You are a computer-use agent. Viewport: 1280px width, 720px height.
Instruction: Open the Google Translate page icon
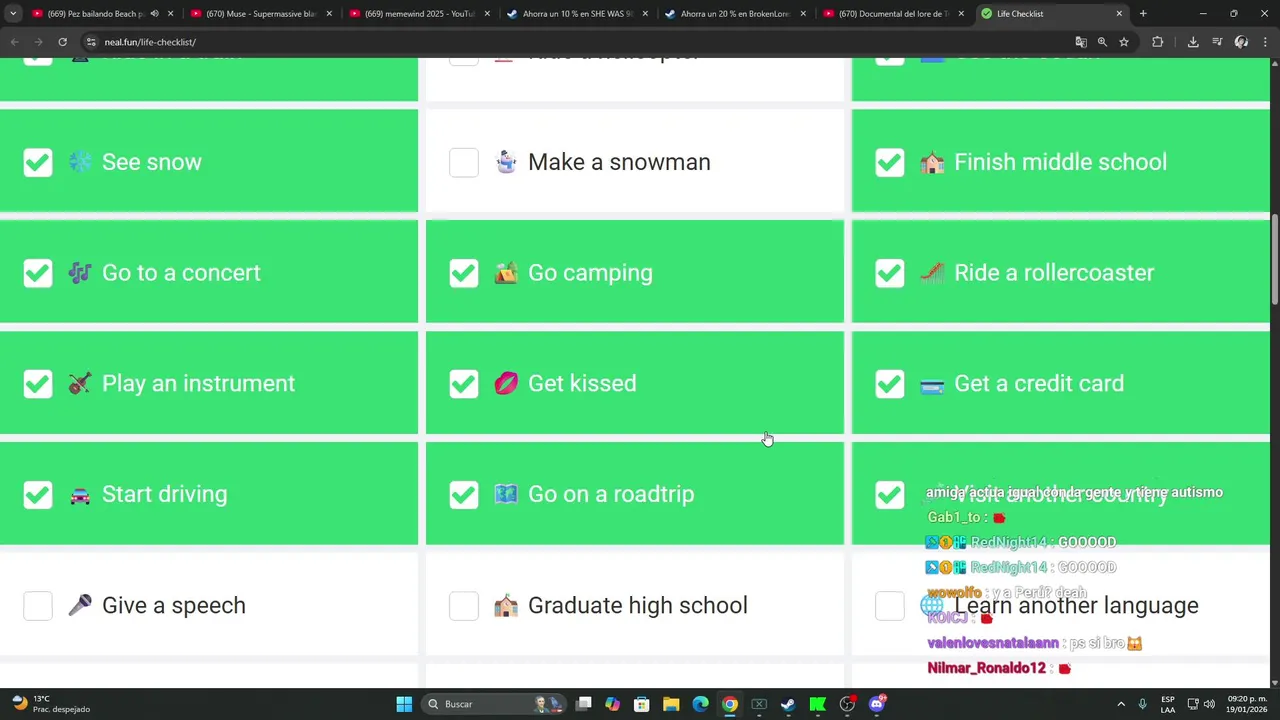point(1081,42)
